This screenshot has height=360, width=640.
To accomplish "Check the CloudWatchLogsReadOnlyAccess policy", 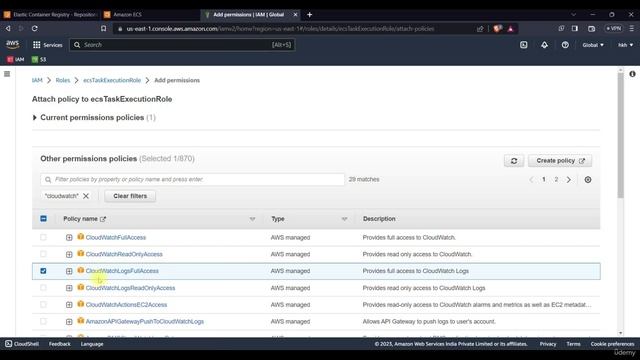I will tap(43, 288).
